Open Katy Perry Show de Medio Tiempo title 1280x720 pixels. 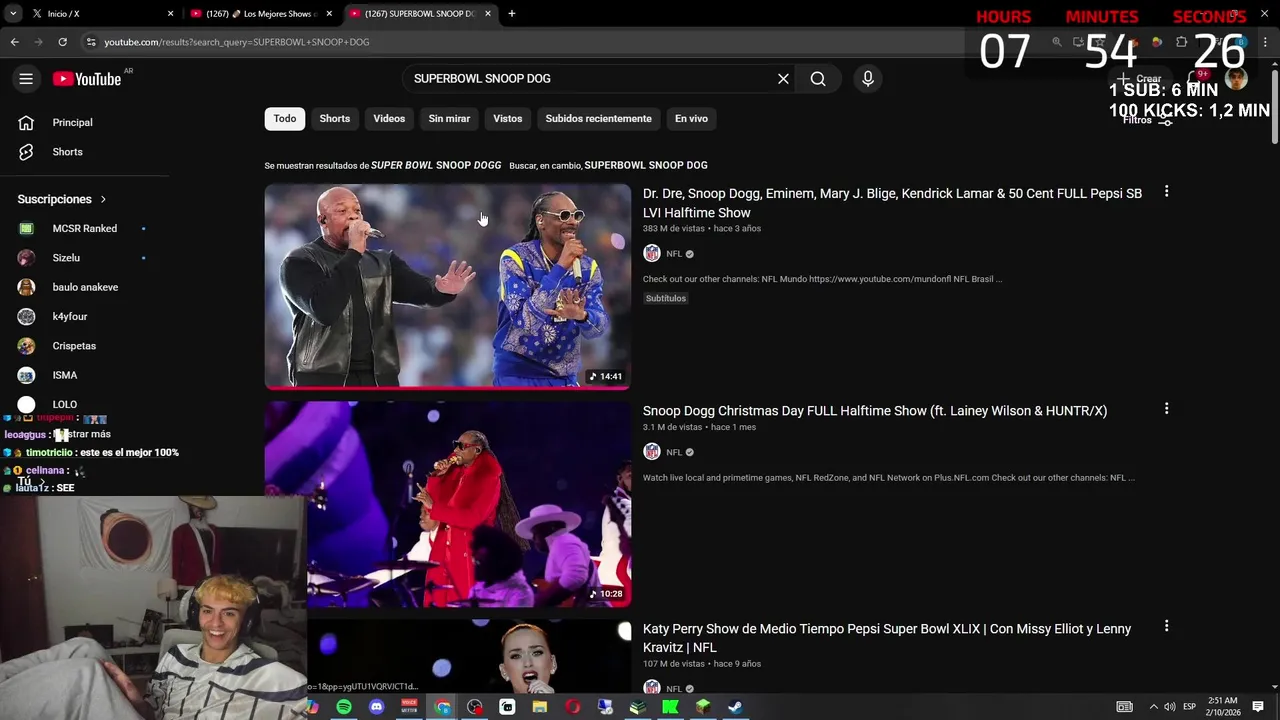[x=887, y=638]
